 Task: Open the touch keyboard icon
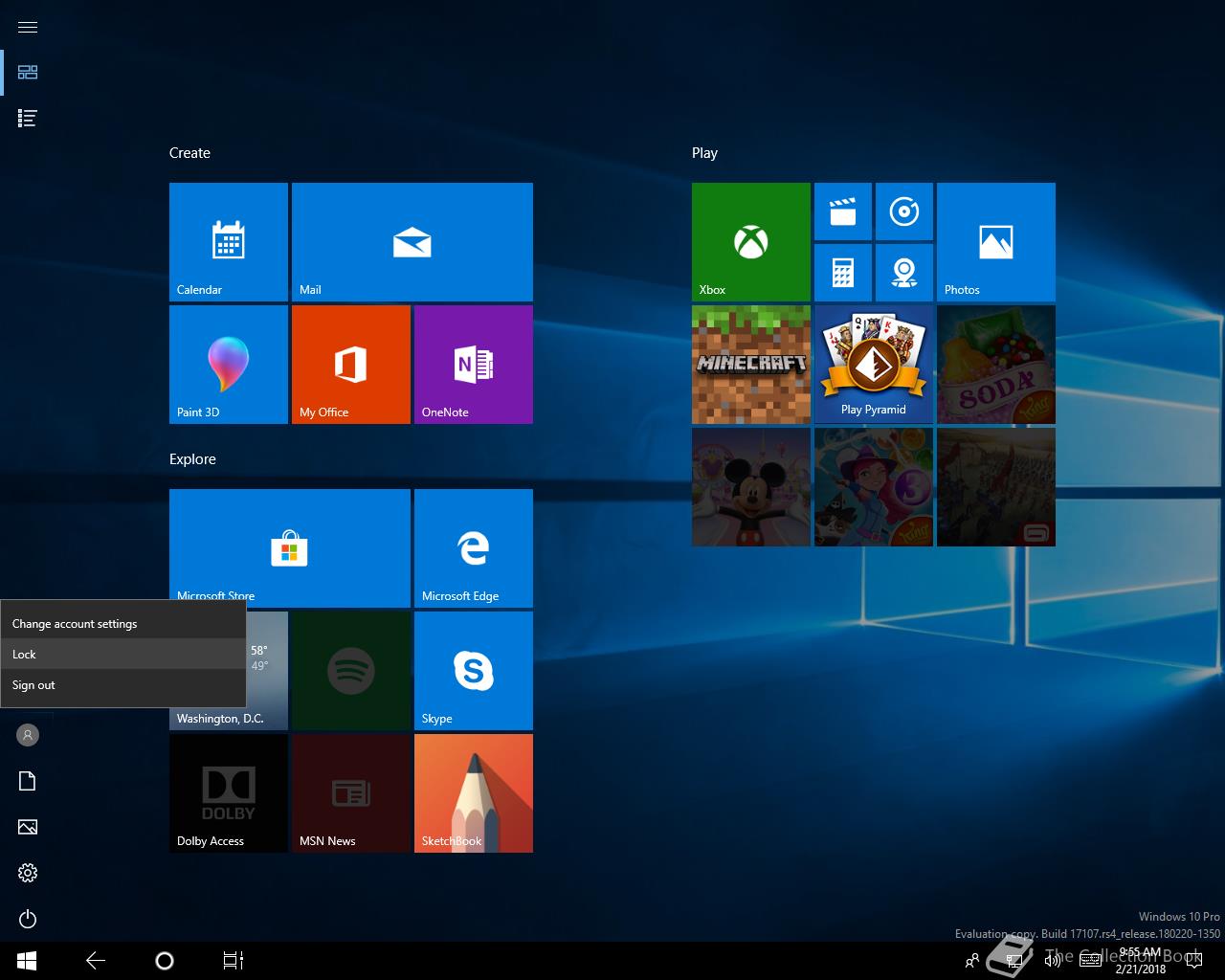click(1090, 961)
